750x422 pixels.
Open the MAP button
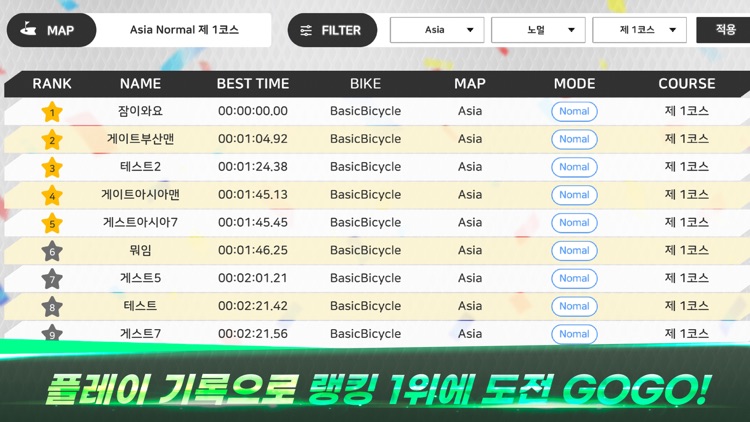click(x=51, y=30)
